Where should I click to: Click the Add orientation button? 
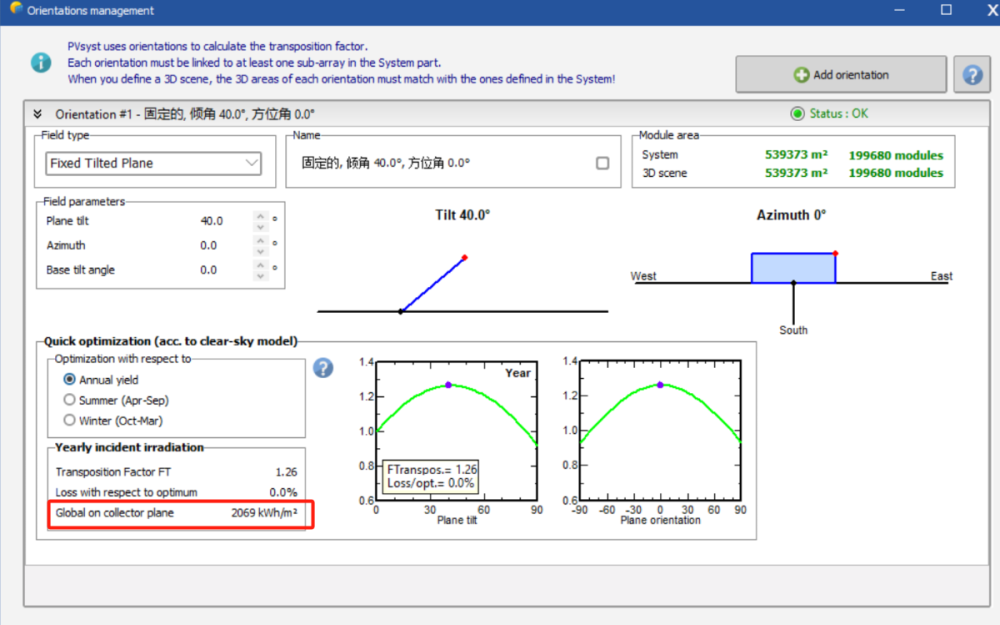pos(841,75)
